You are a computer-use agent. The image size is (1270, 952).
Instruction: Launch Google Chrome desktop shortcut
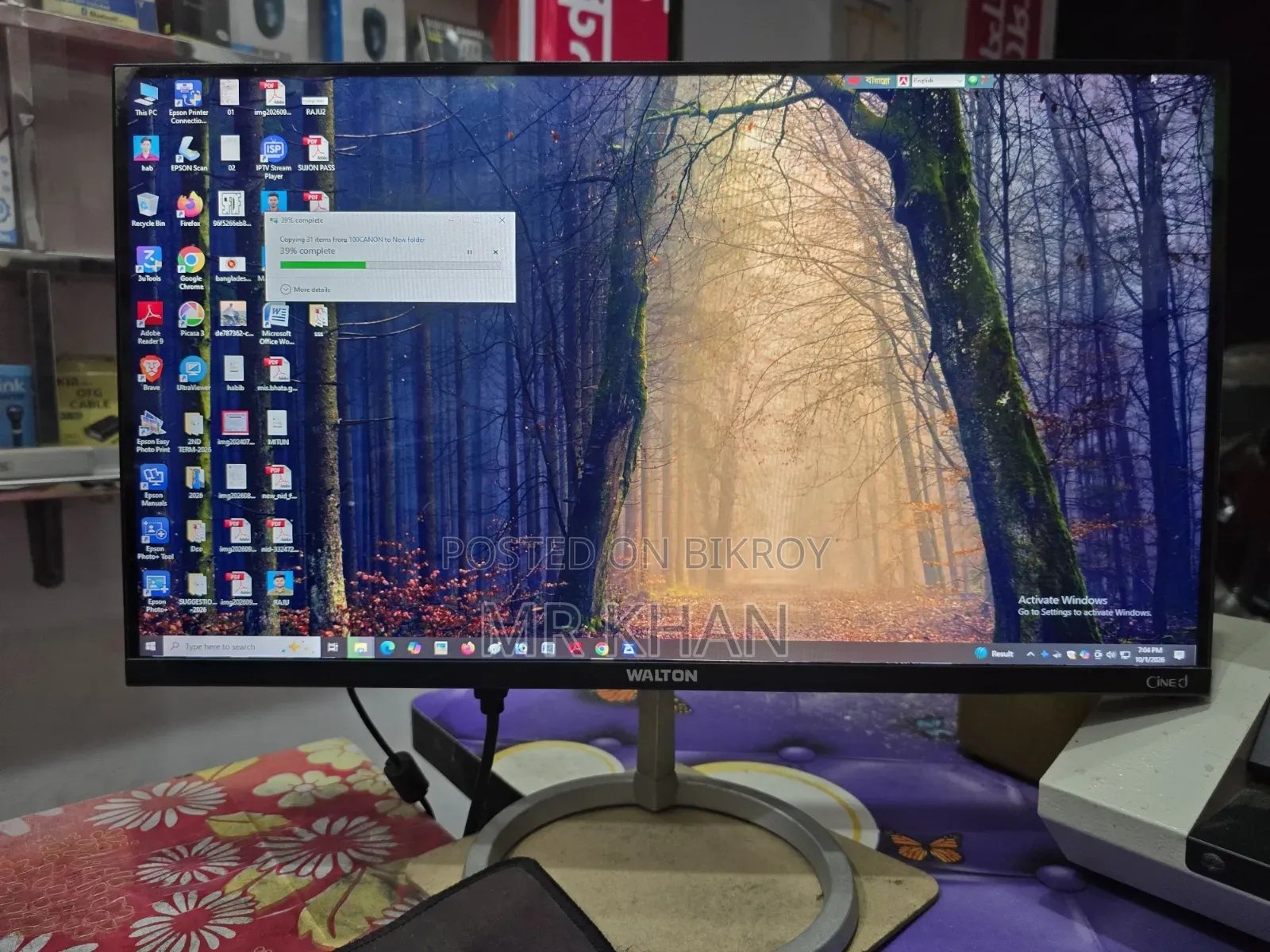pyautogui.click(x=191, y=267)
